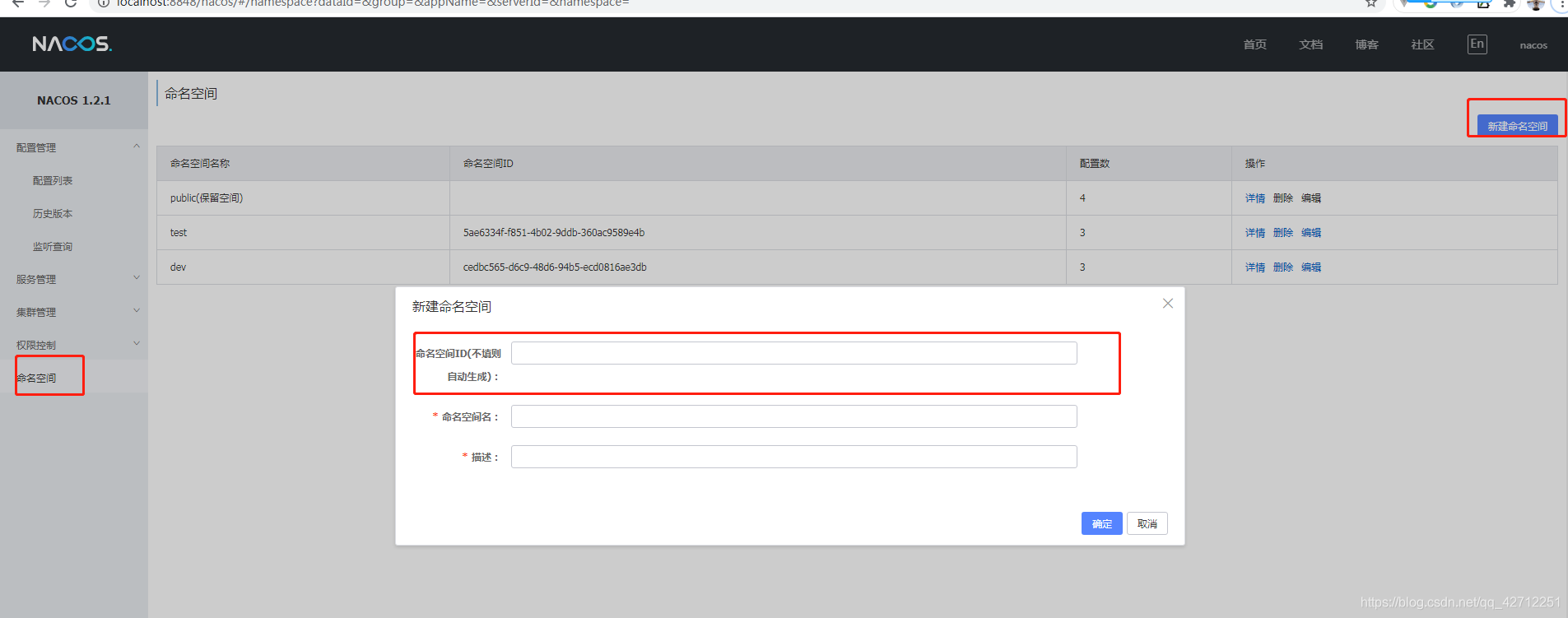Viewport: 1568px width, 618px height.
Task: Click the 命名空间ID column header
Action: tap(757, 164)
